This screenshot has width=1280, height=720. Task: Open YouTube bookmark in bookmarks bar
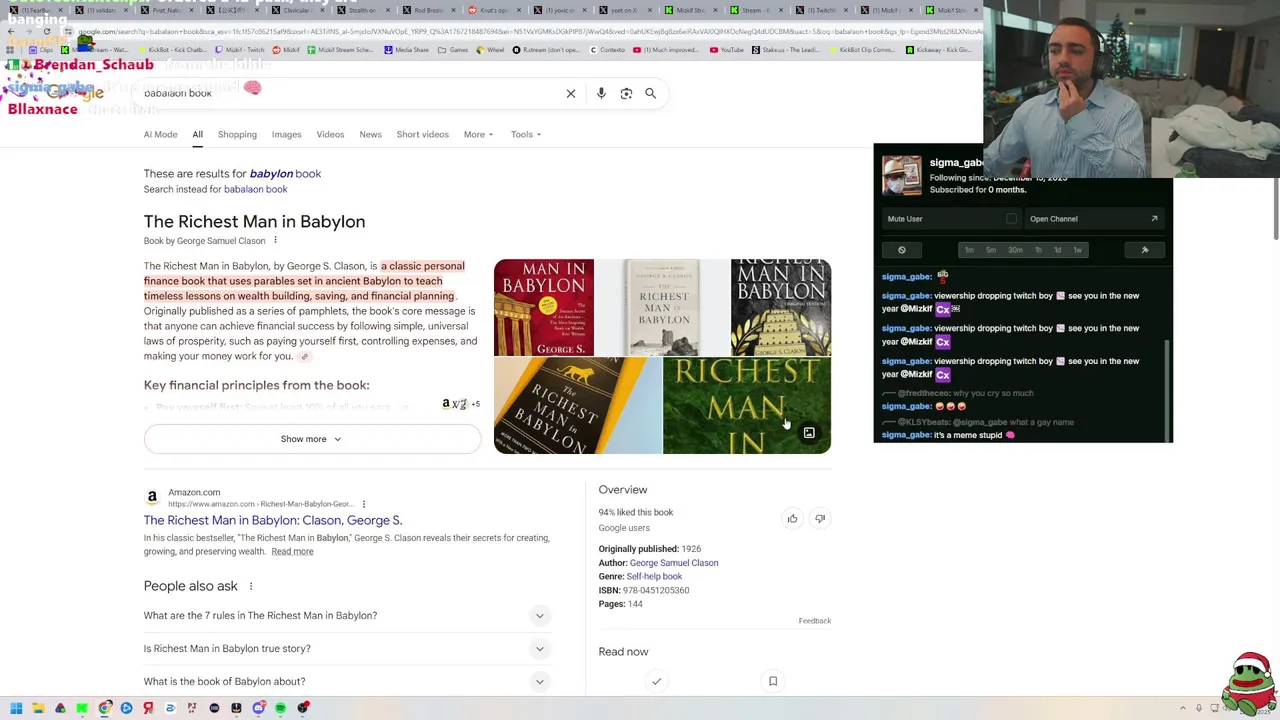(726, 50)
